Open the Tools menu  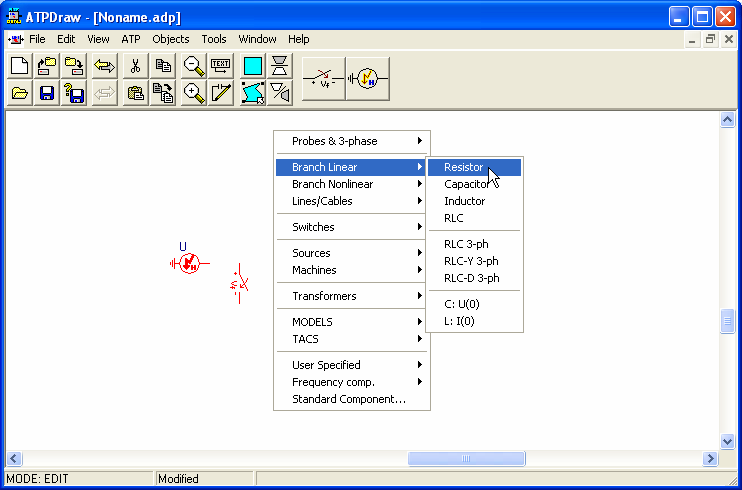(214, 39)
